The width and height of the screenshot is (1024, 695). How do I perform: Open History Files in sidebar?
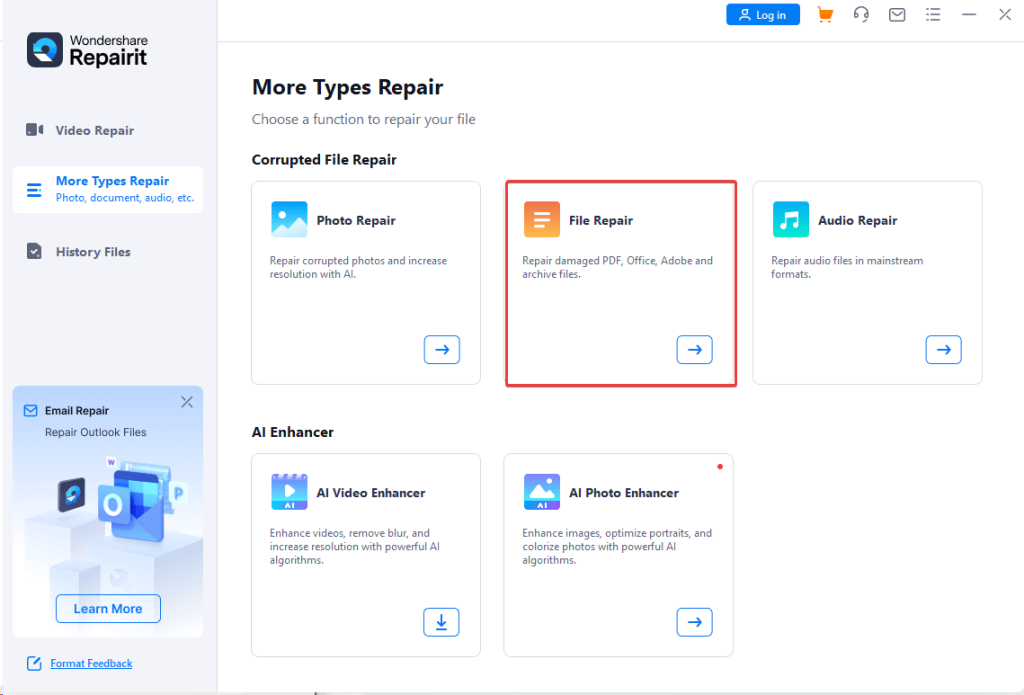coord(92,252)
